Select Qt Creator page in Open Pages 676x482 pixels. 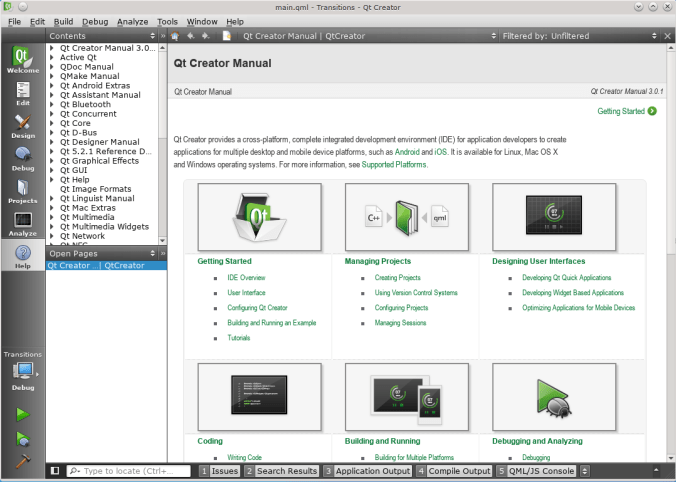(x=106, y=266)
